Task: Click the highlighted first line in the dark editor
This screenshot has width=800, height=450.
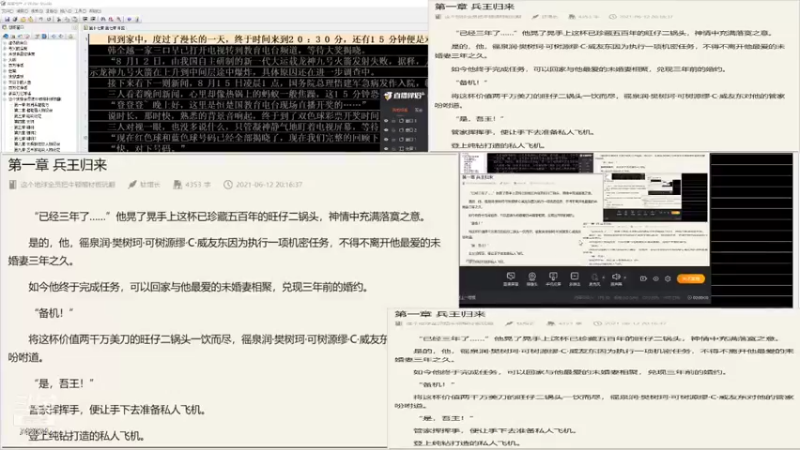Action: tap(258, 39)
